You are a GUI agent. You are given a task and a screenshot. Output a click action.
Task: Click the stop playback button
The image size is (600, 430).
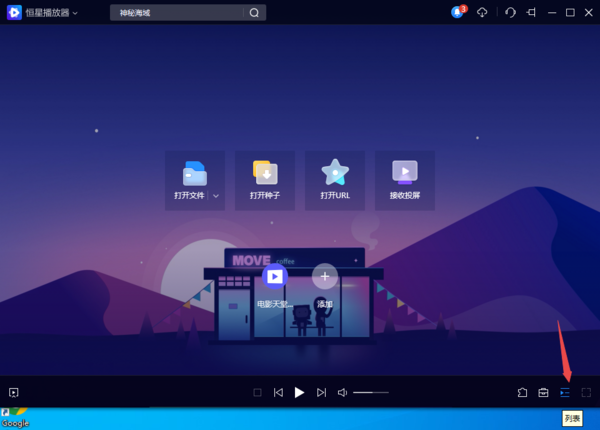click(258, 393)
